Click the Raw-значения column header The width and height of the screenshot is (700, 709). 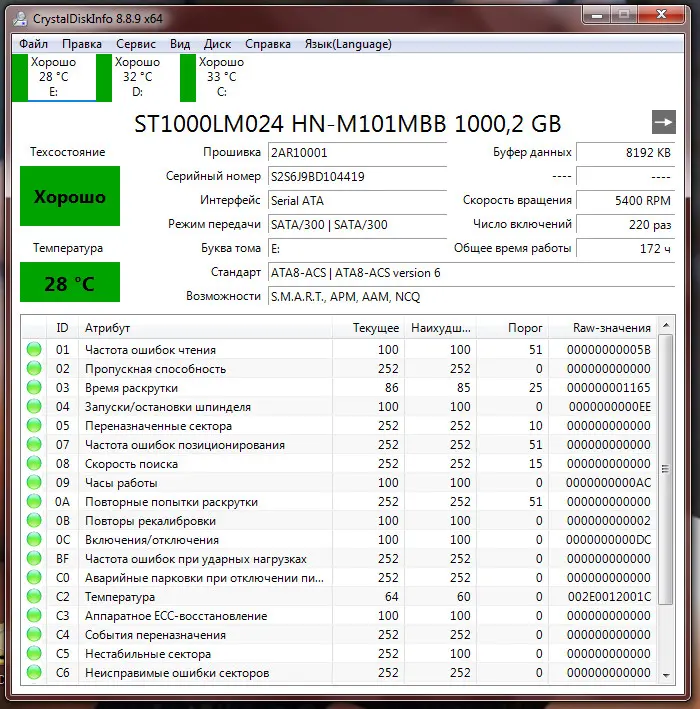(602, 328)
